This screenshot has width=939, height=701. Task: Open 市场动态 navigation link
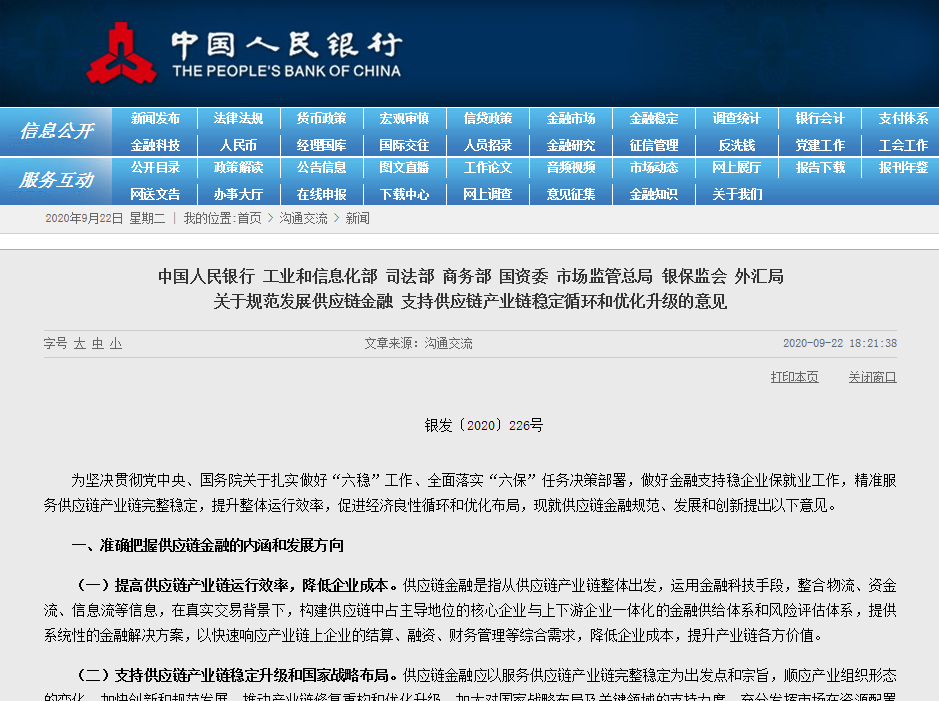coord(654,168)
